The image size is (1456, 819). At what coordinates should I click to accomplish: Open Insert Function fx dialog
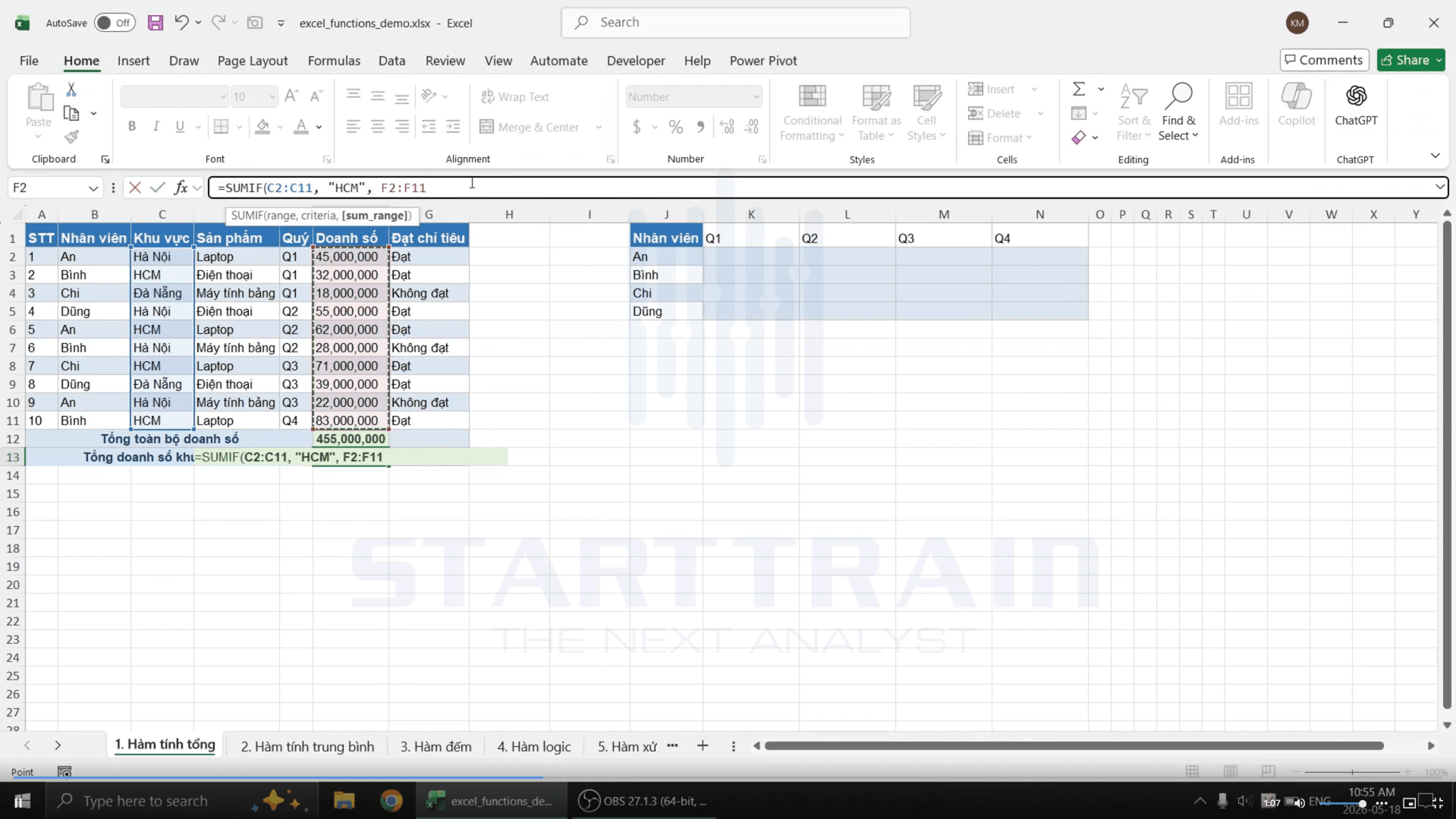(x=181, y=187)
